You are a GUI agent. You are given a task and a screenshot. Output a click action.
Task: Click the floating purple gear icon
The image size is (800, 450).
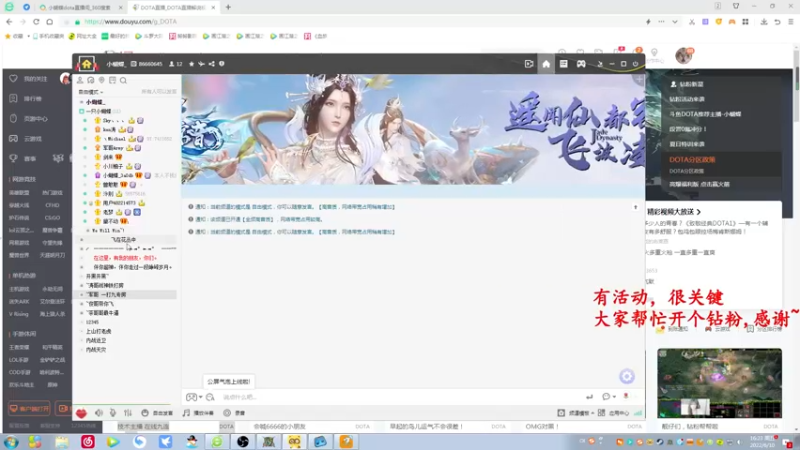(x=627, y=377)
